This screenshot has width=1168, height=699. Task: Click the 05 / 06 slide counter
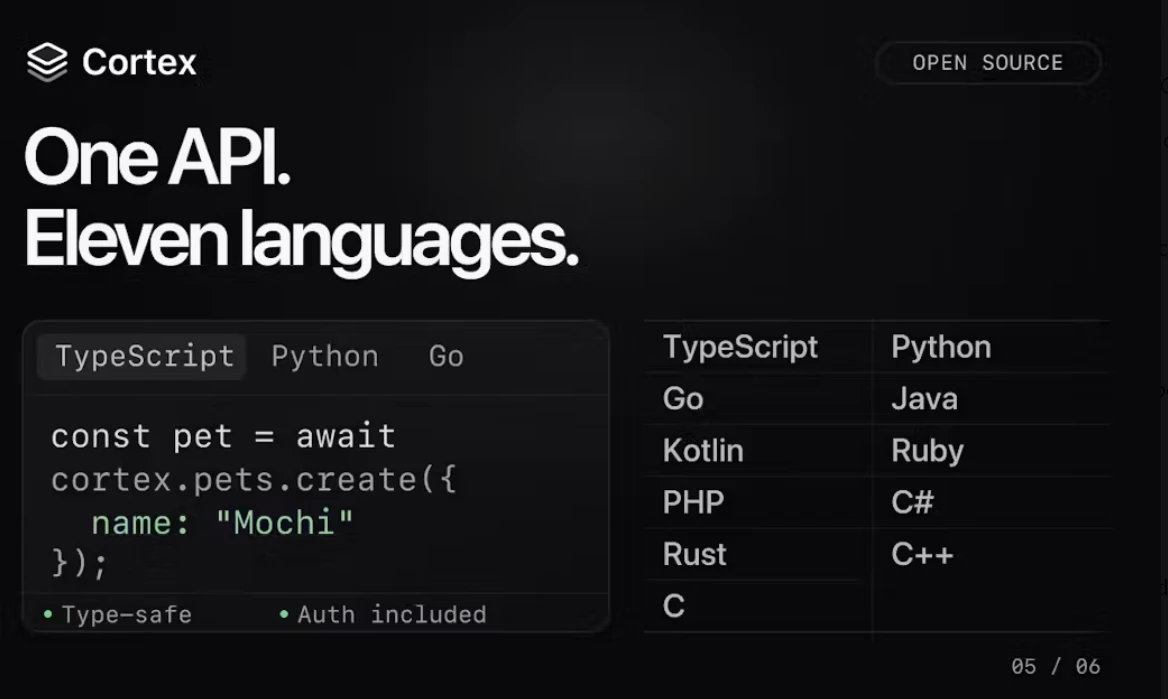click(1056, 666)
